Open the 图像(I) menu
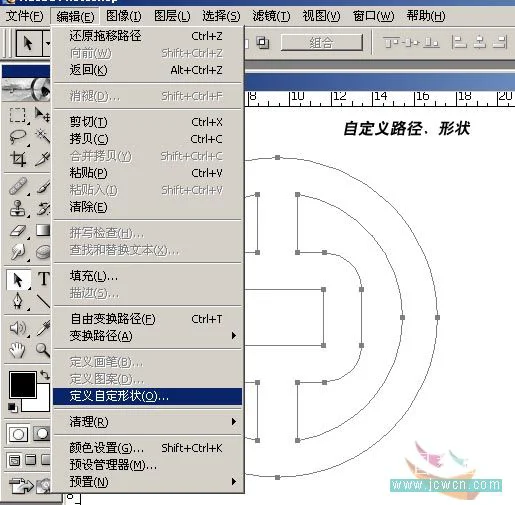The image size is (515, 505). pyautogui.click(x=123, y=16)
